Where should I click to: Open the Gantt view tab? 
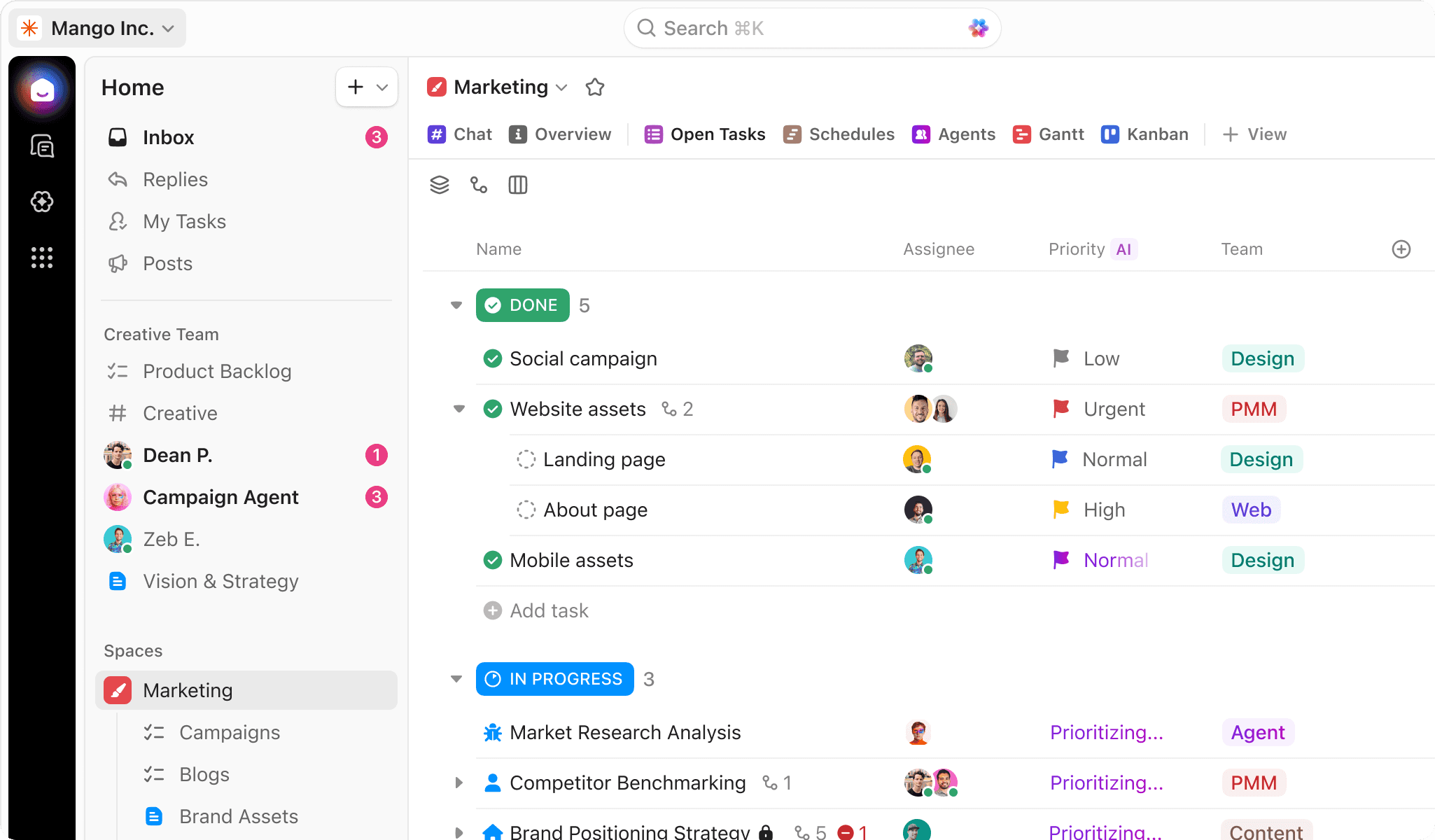coord(1048,134)
